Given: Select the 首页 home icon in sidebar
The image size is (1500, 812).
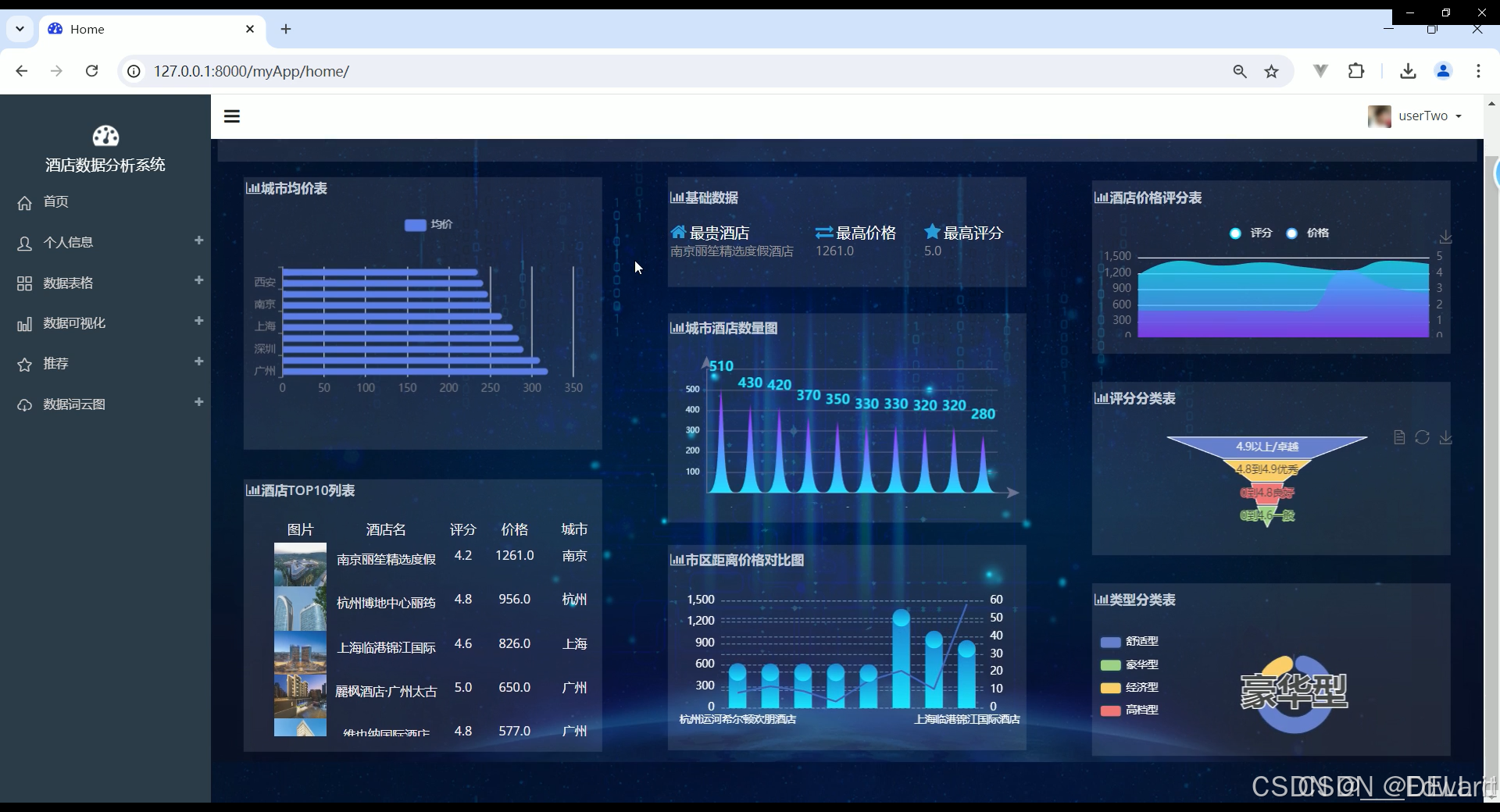Looking at the screenshot, I should point(25,202).
